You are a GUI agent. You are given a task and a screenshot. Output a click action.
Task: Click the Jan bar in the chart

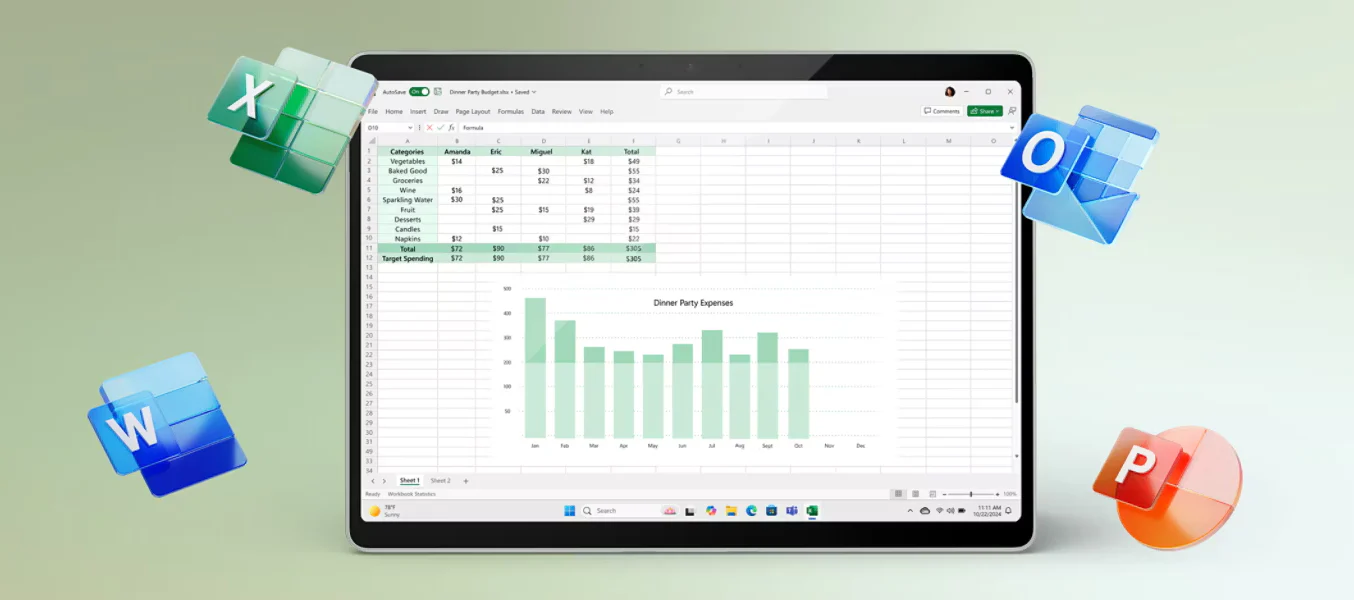click(x=535, y=367)
